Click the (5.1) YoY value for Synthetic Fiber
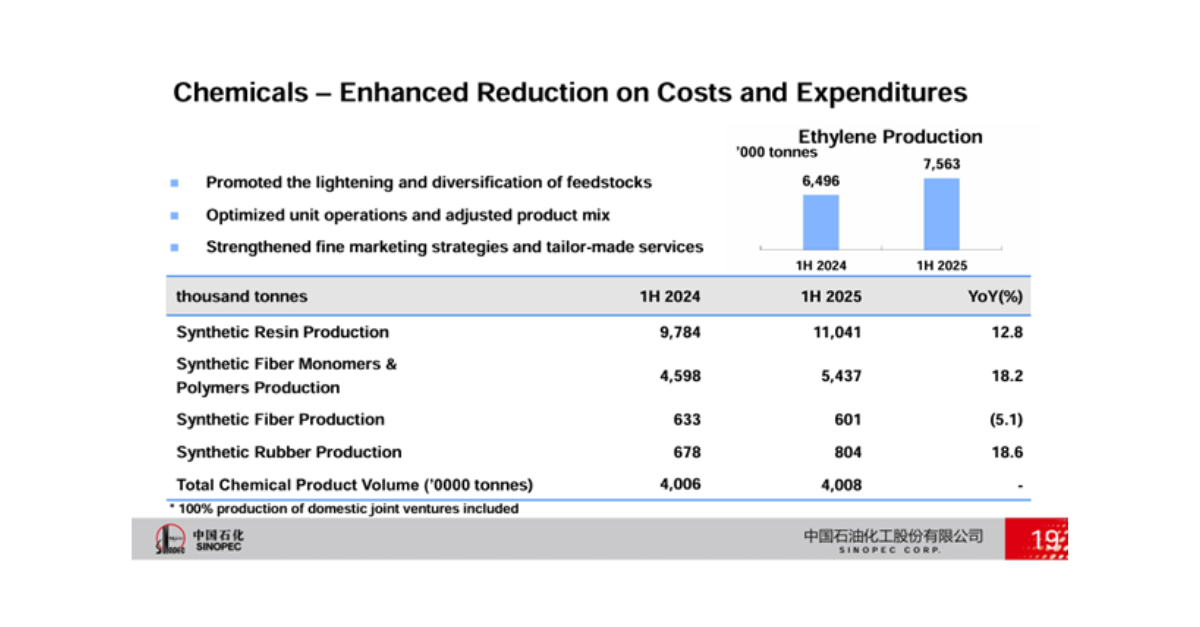Image resolution: width=1200 pixels, height=627 pixels. [x=1003, y=420]
